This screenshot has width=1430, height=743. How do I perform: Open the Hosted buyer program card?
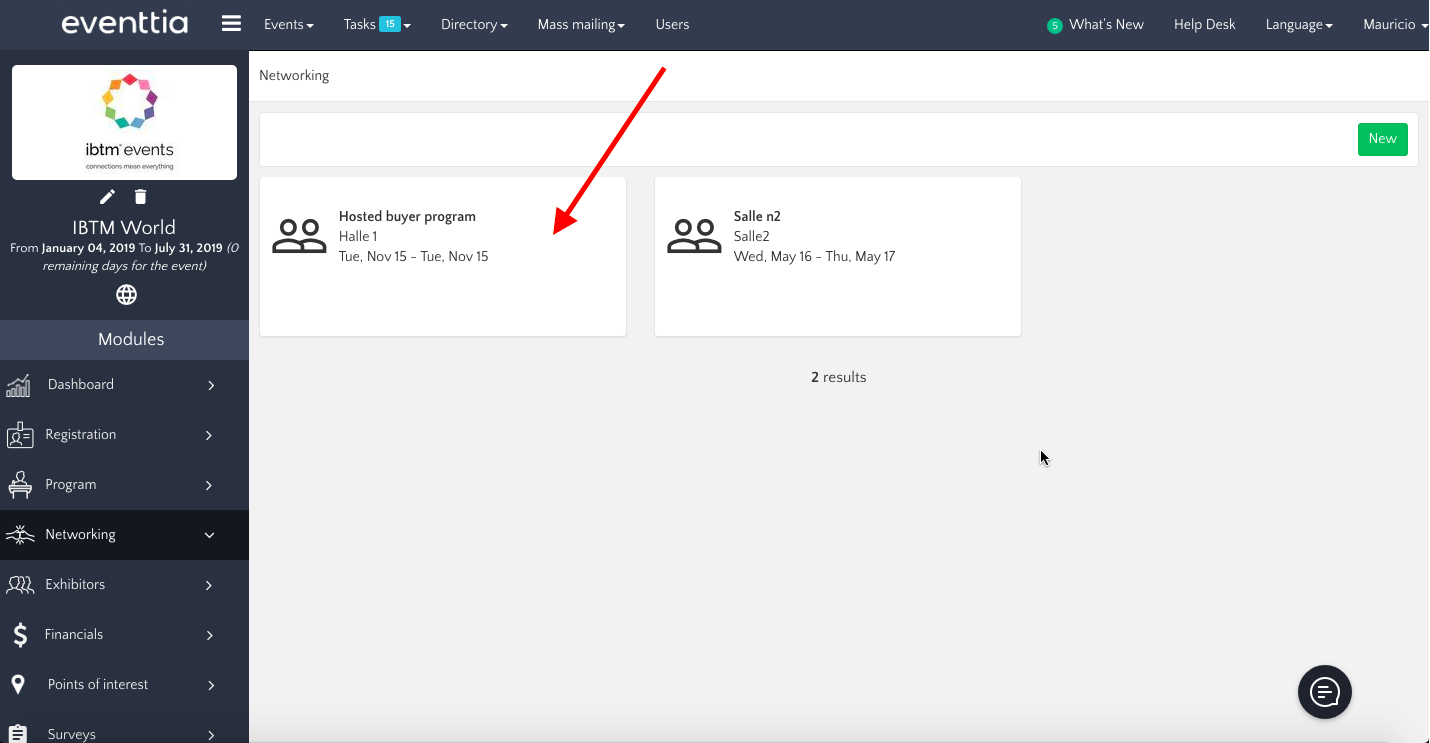(x=442, y=256)
